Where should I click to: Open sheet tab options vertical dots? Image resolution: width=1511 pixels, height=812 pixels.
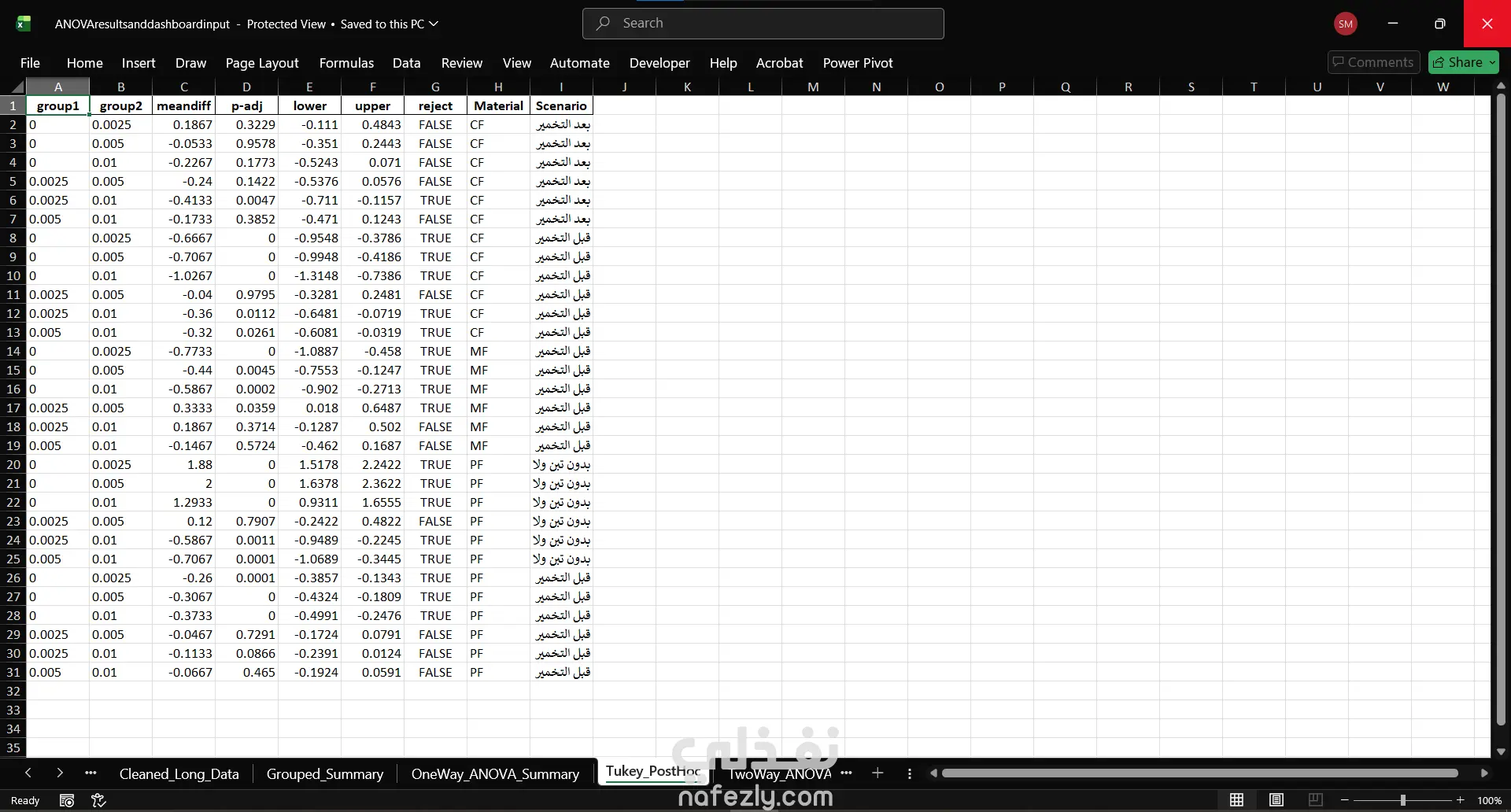(910, 773)
